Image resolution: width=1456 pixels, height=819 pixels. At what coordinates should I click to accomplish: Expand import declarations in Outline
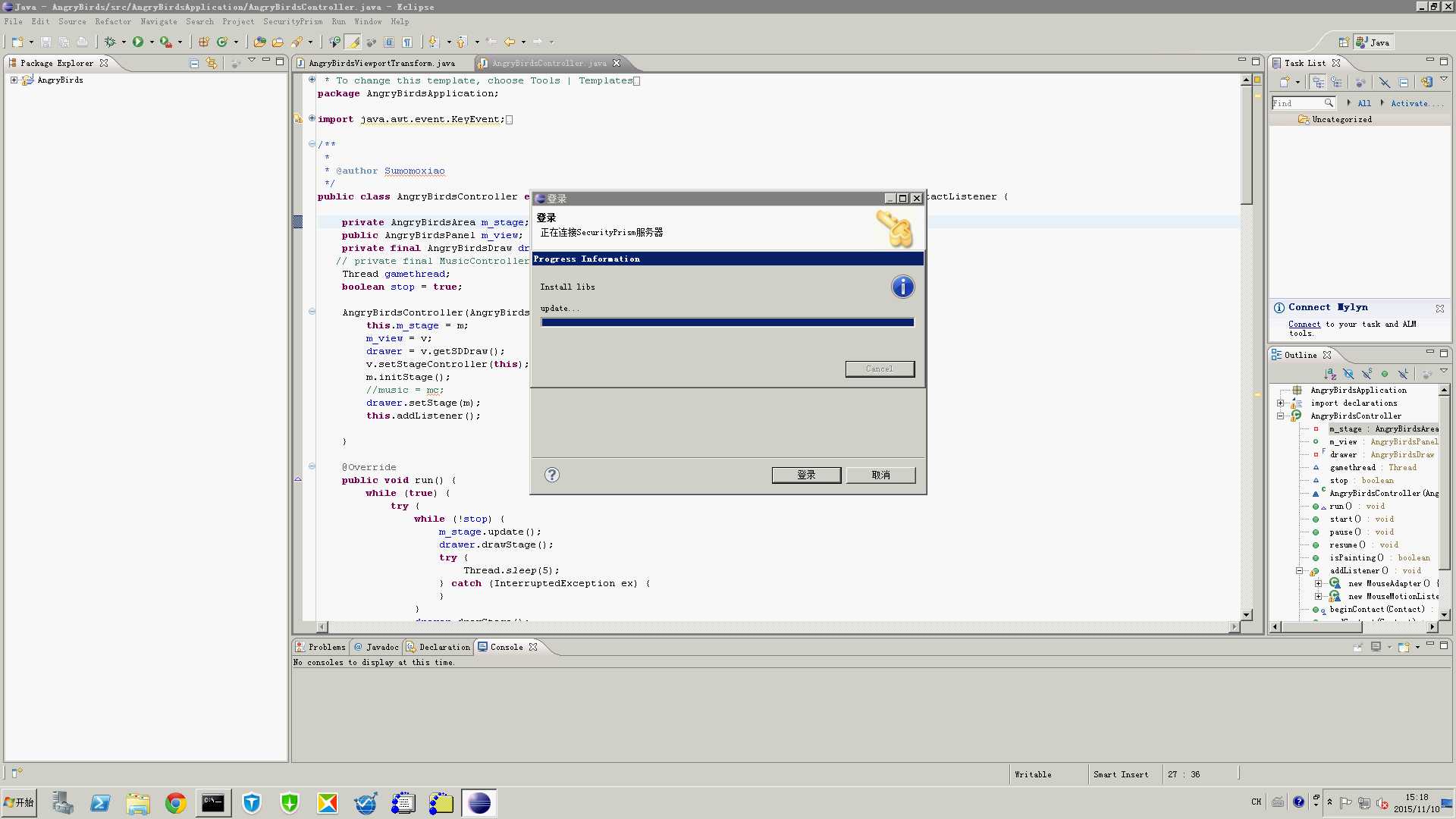(1281, 403)
